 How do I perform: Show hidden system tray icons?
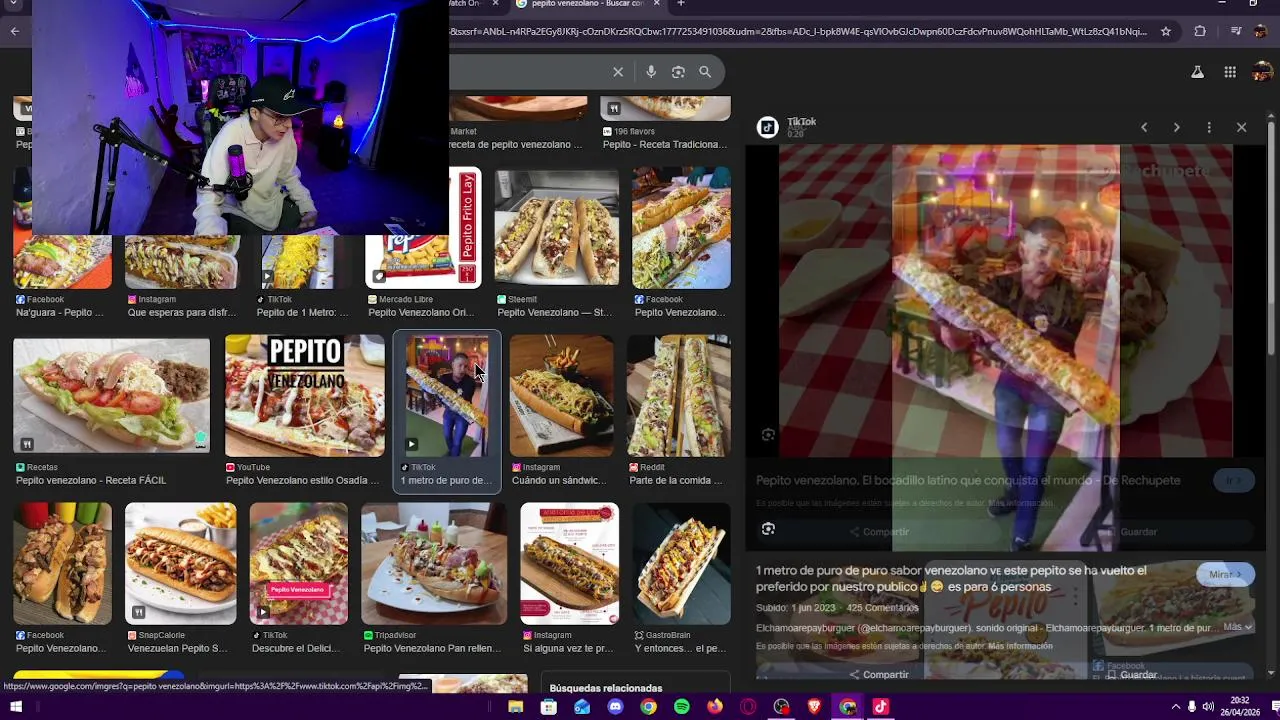[x=1176, y=707]
